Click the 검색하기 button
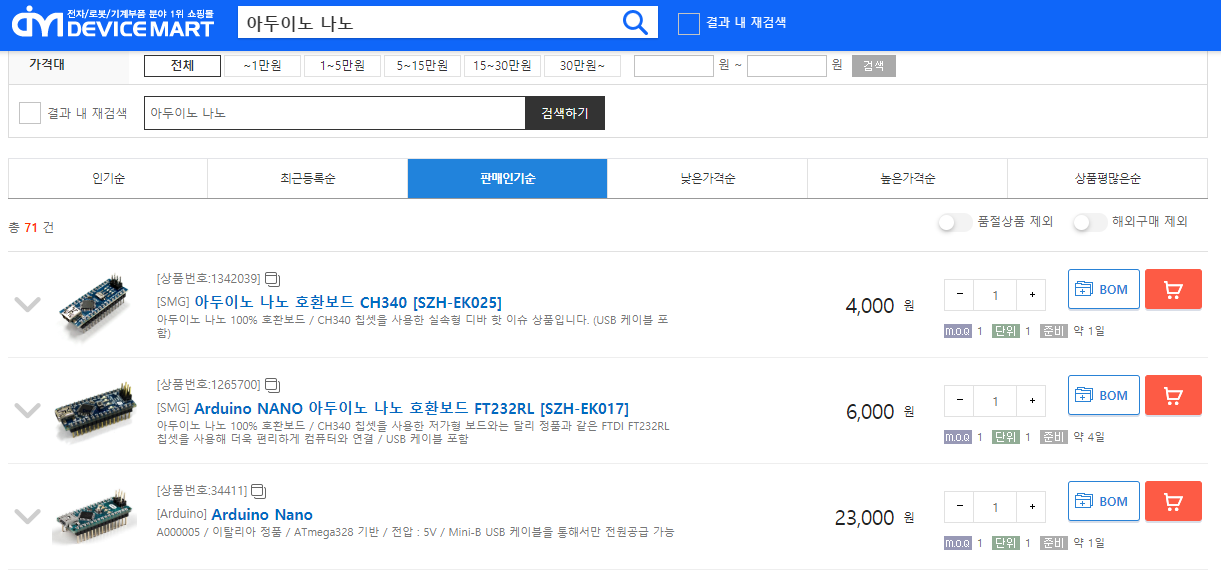The image size is (1221, 572). point(565,113)
